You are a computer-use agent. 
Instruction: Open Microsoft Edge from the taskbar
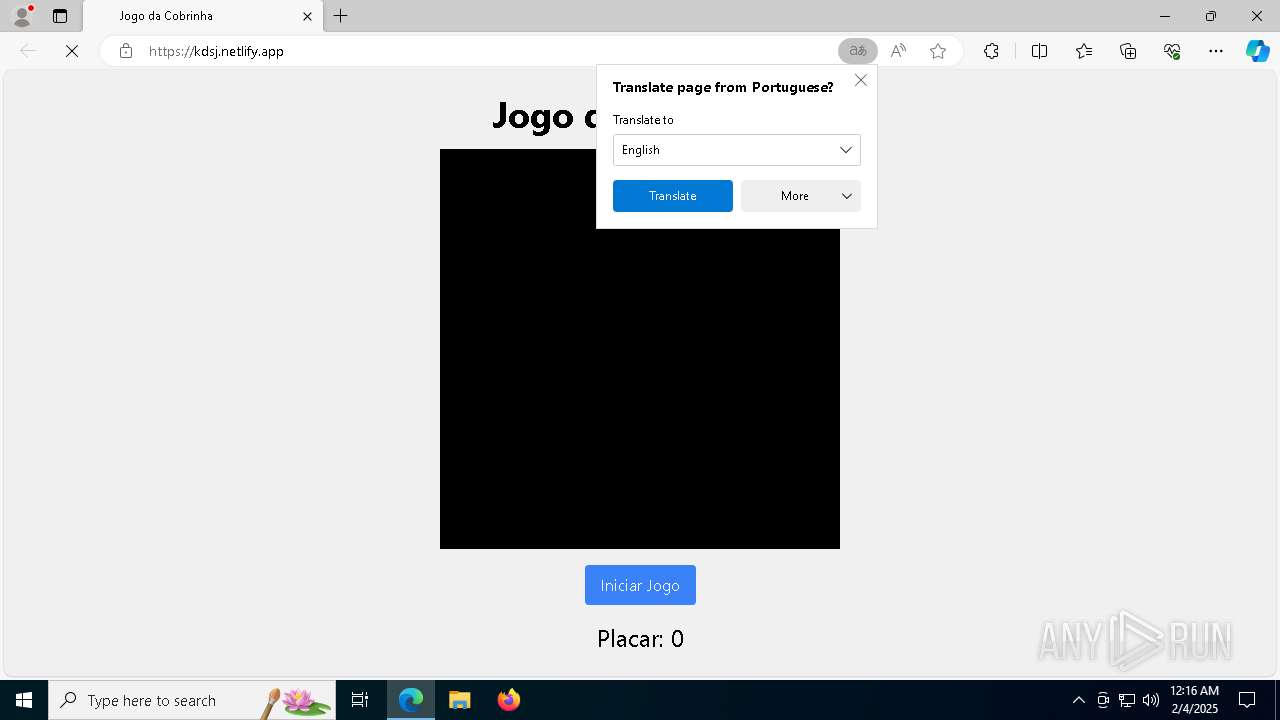pos(411,700)
